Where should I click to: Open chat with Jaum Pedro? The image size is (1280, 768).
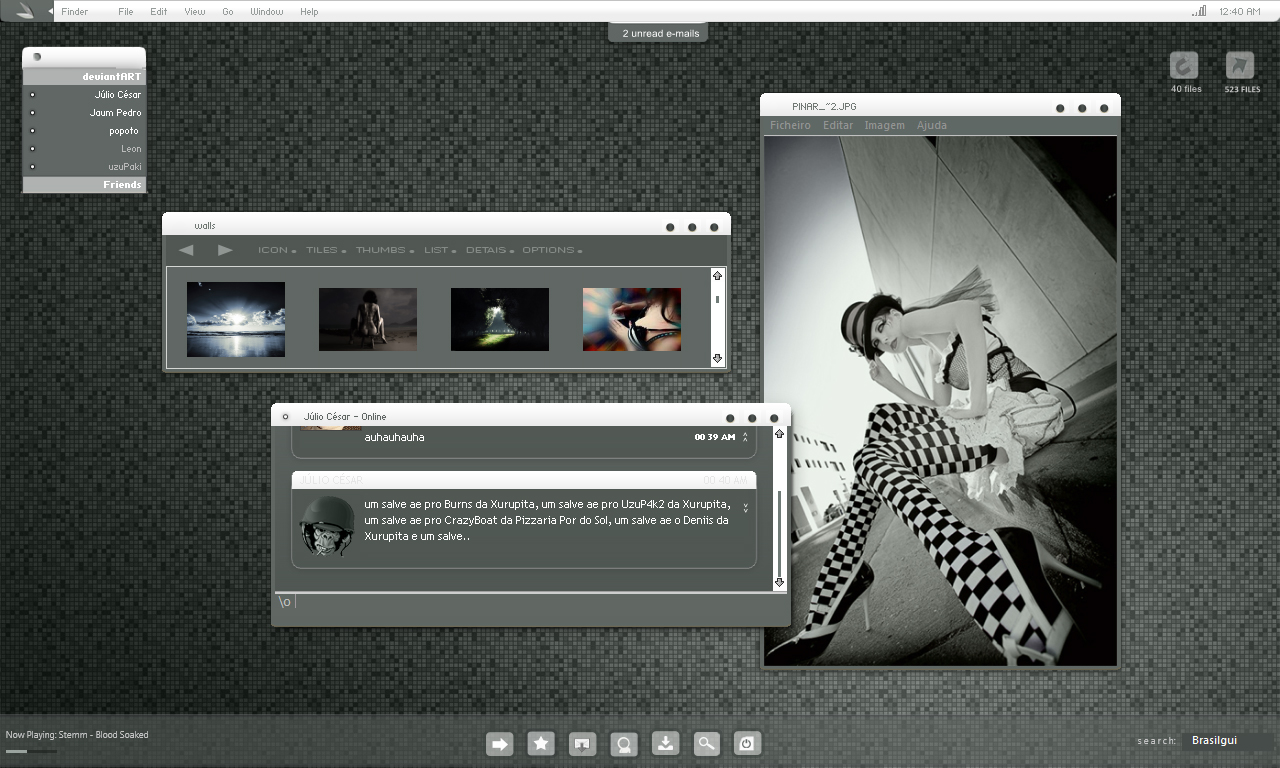coord(116,113)
